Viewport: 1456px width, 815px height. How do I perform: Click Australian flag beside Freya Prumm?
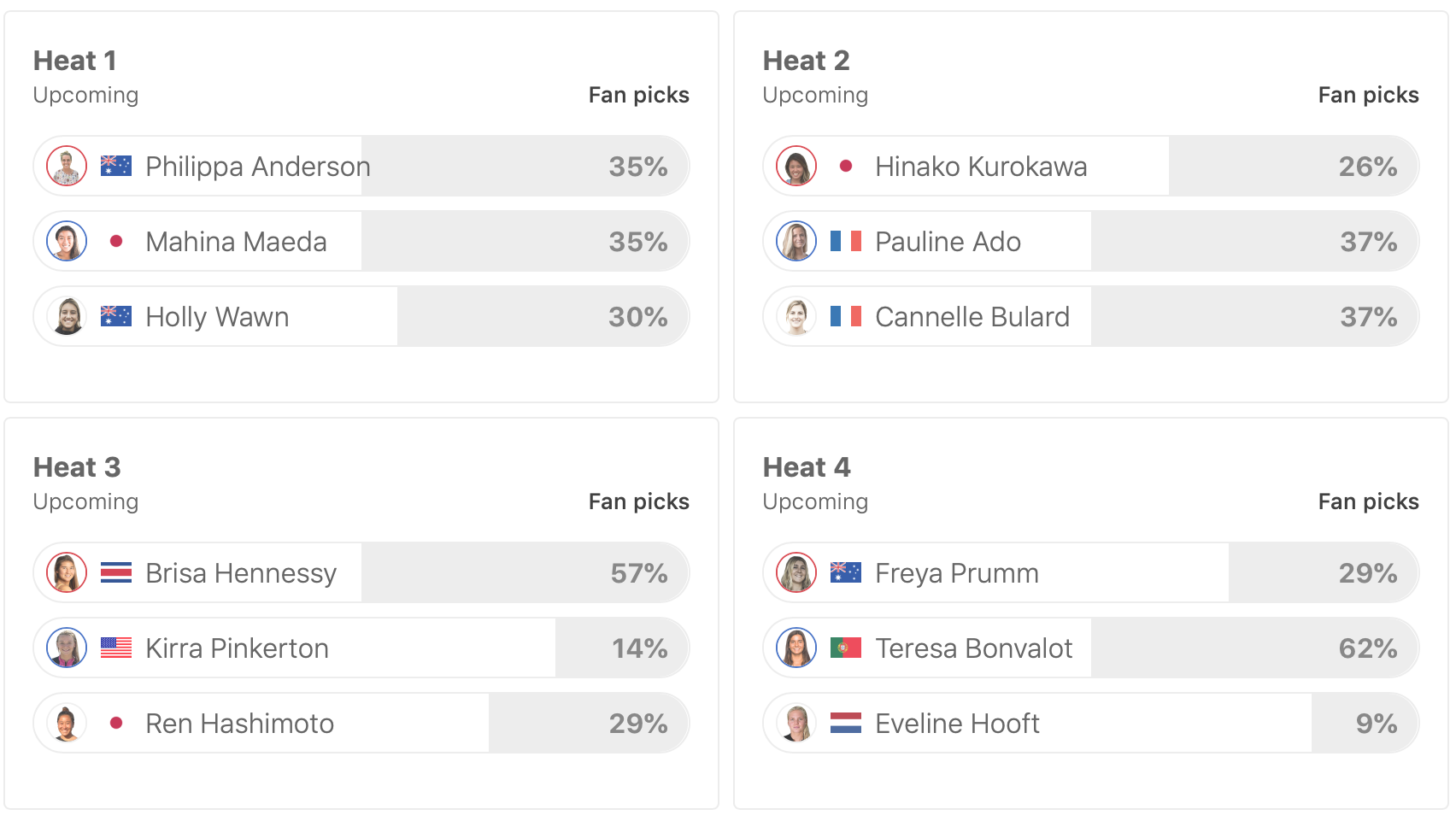pos(846,572)
